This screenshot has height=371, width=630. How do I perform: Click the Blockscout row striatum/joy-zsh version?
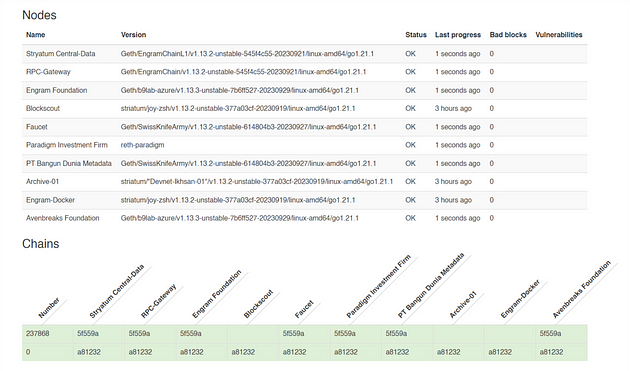[238, 109]
